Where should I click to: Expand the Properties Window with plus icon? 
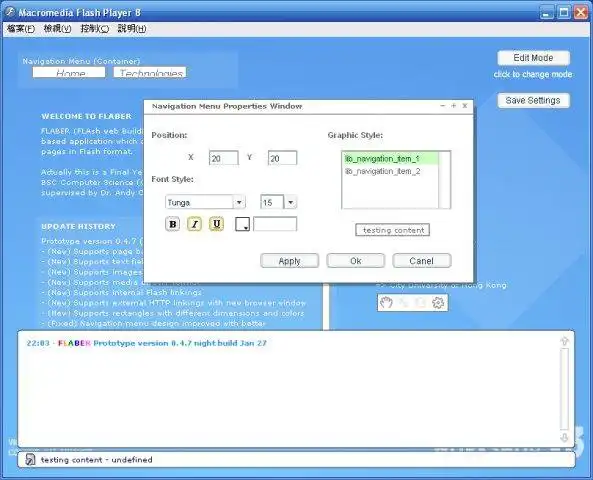tap(453, 106)
